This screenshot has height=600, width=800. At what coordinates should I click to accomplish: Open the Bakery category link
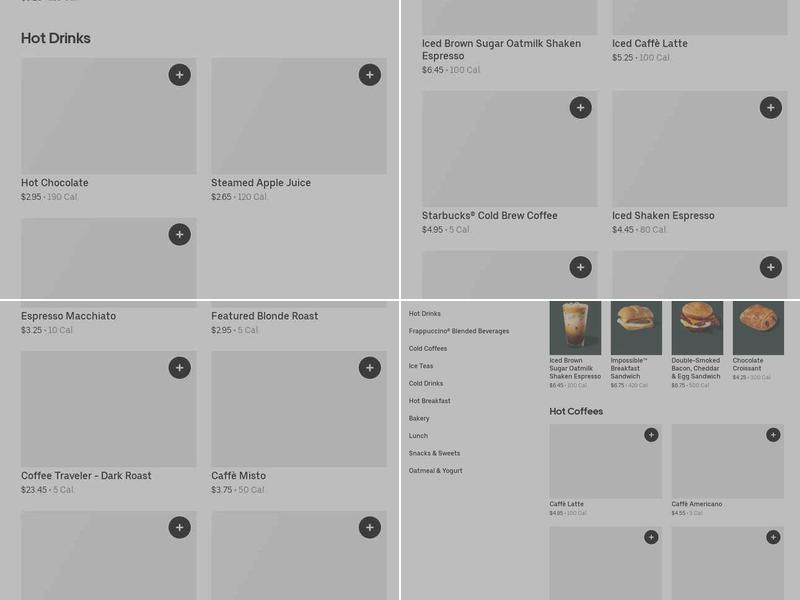(419, 418)
